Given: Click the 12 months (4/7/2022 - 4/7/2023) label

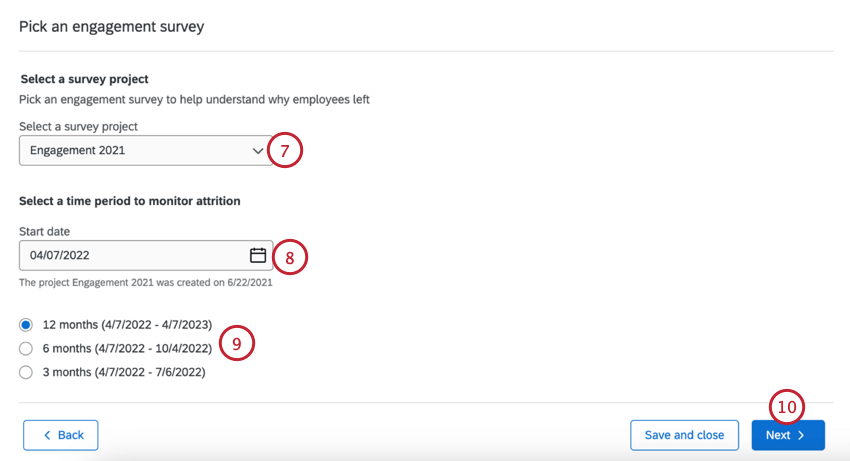Looking at the screenshot, I should (127, 325).
